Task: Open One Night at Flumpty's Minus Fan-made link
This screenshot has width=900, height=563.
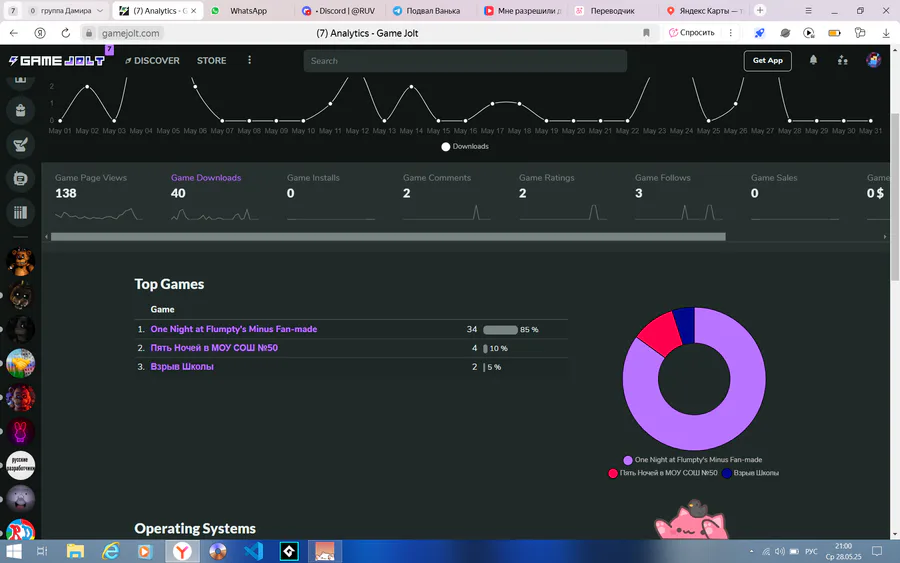Action: coord(234,329)
